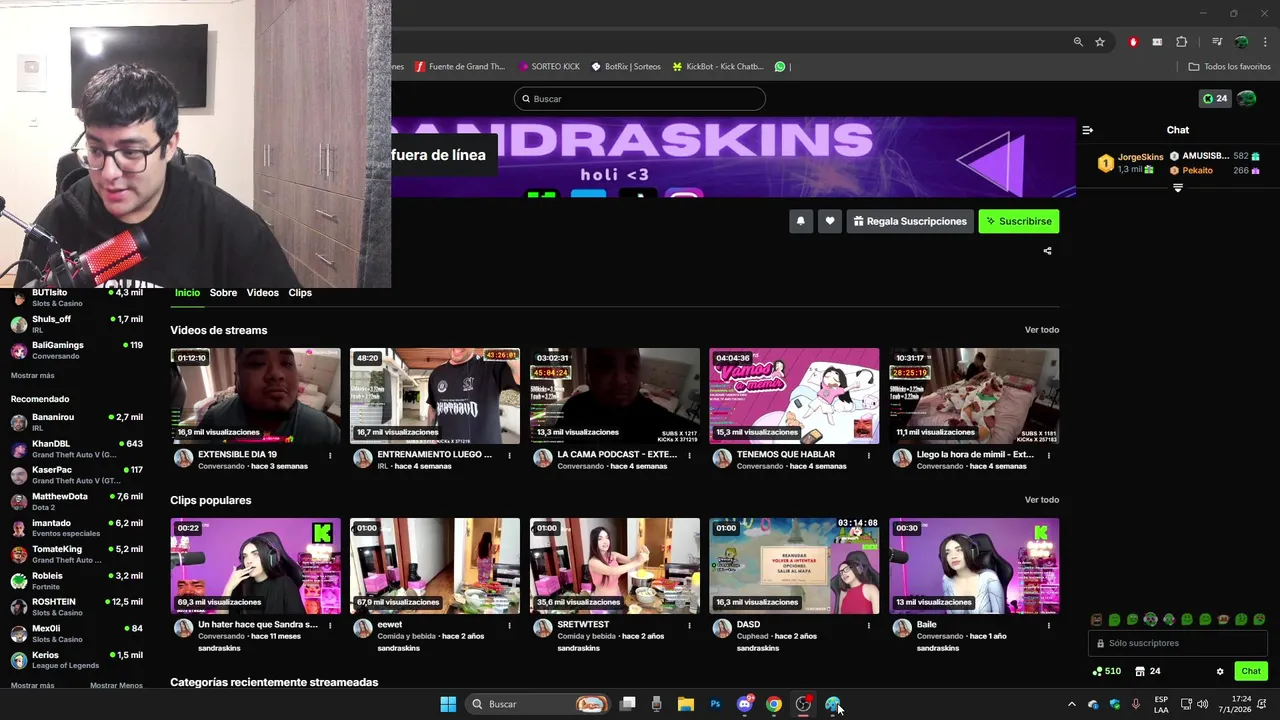The height and width of the screenshot is (720, 1280).
Task: Open Chrome extensions puzzle icon
Action: [x=1182, y=42]
